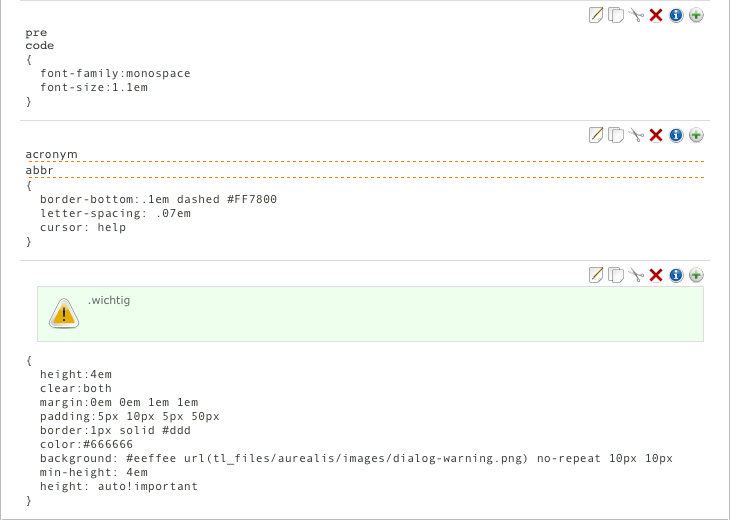Viewport: 730px width, 520px height.
Task: Click the warning triangle in .wichtig preview
Action: (x=64, y=313)
